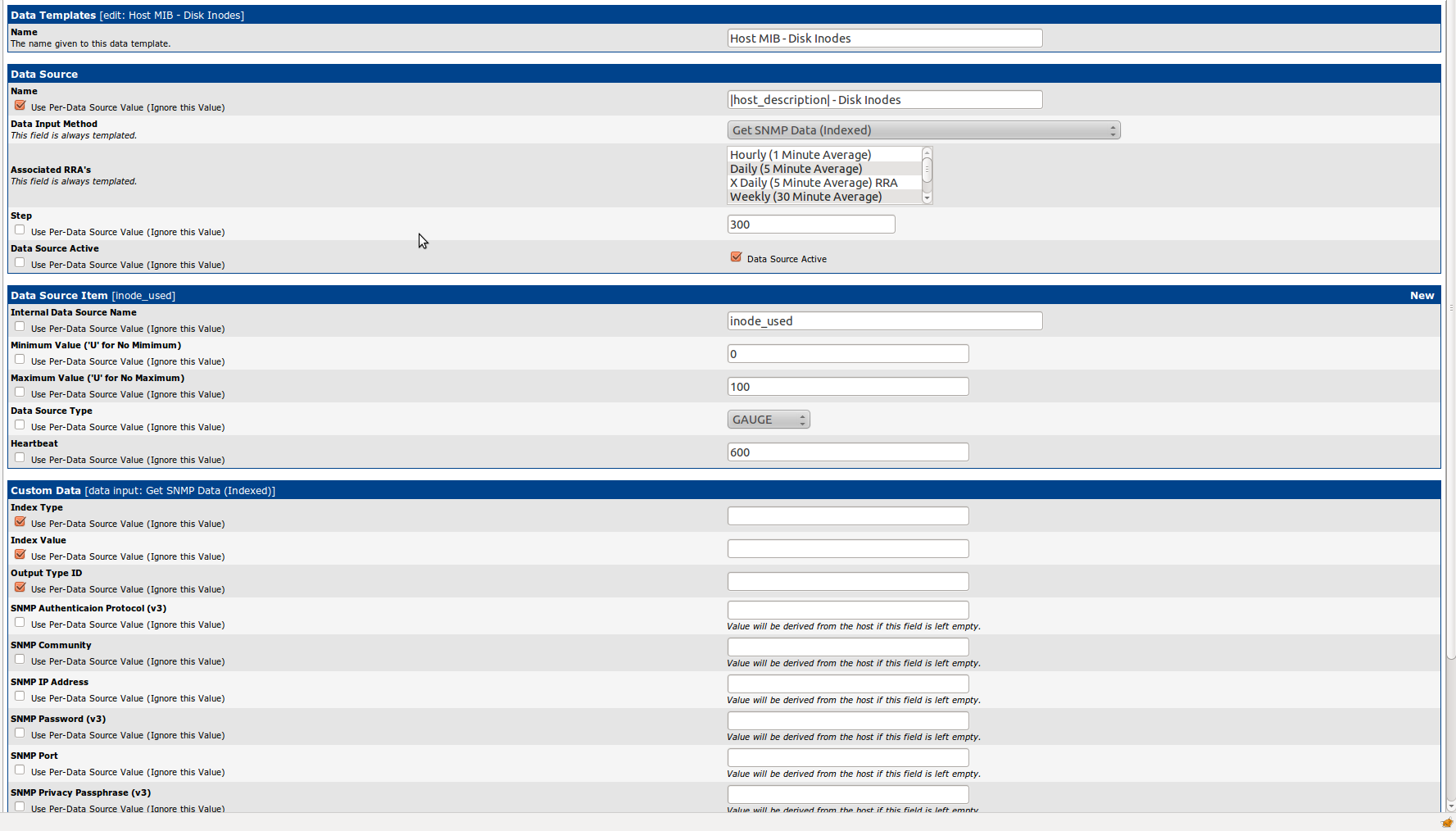The width and height of the screenshot is (1456, 831).
Task: Tick per-data source box for Heartbeat
Action: coord(20,458)
